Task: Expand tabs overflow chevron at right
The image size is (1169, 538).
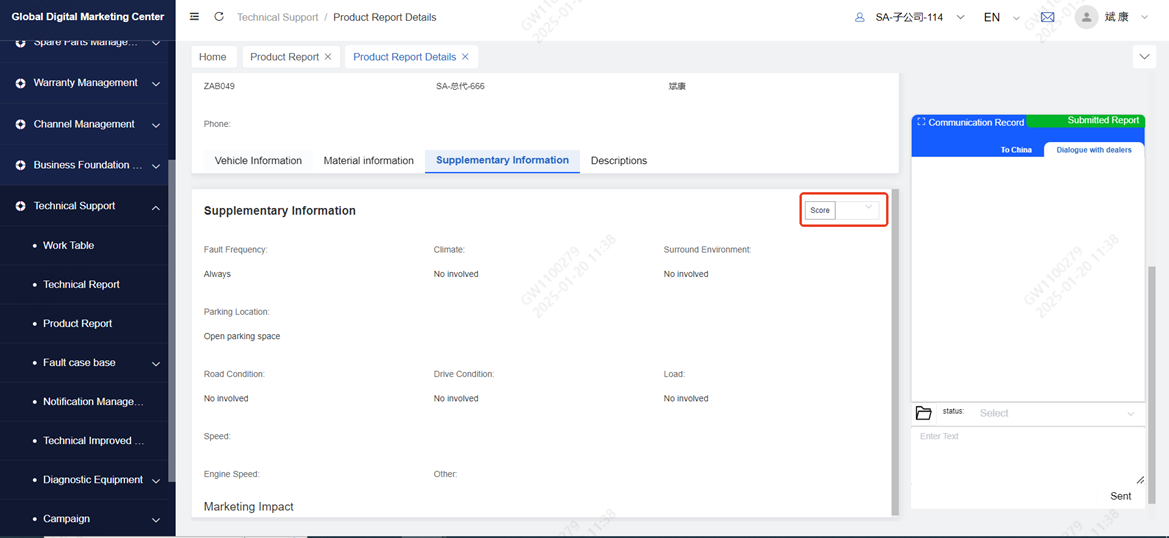Action: click(x=1145, y=57)
